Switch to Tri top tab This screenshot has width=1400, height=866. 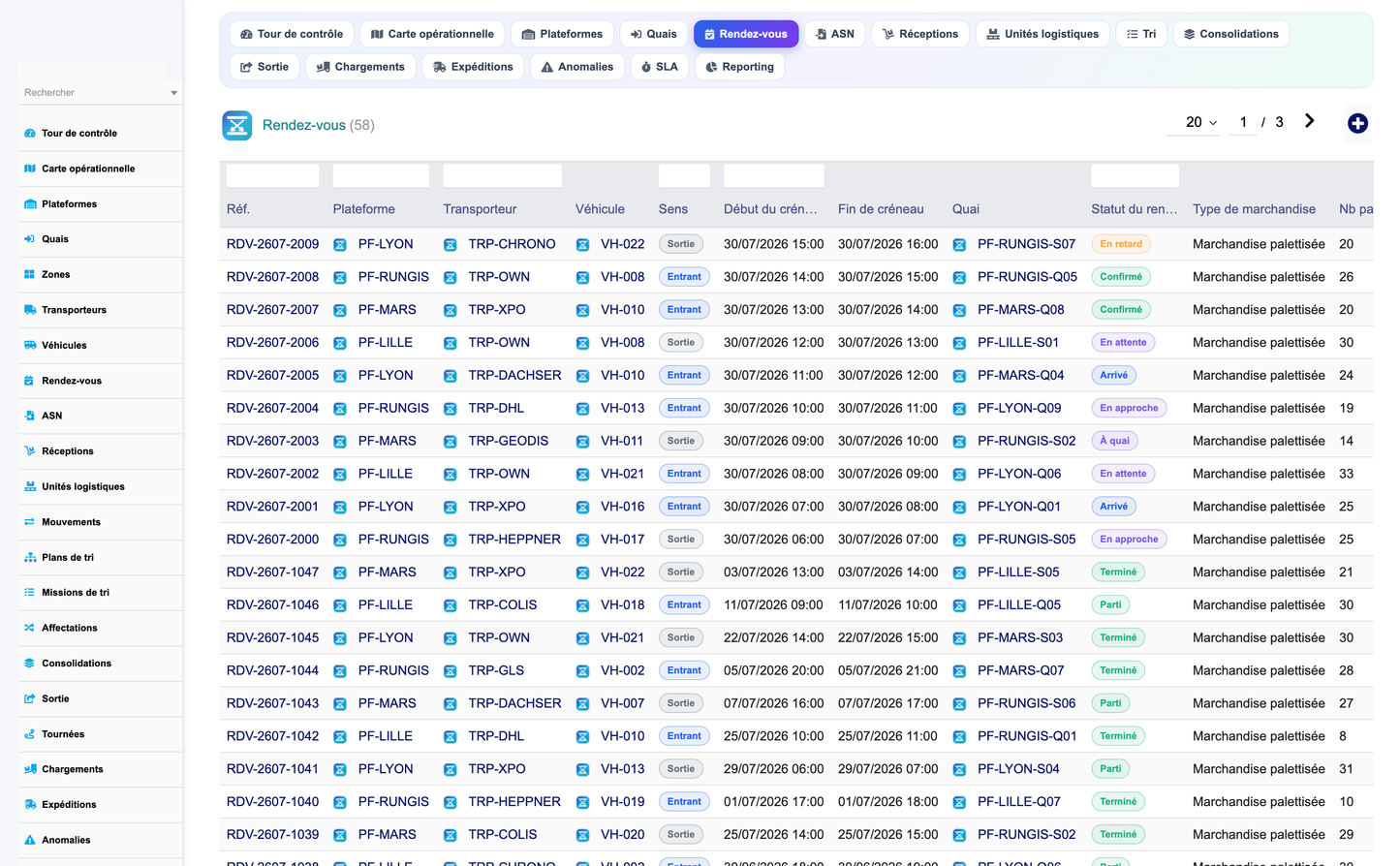coord(1141,34)
